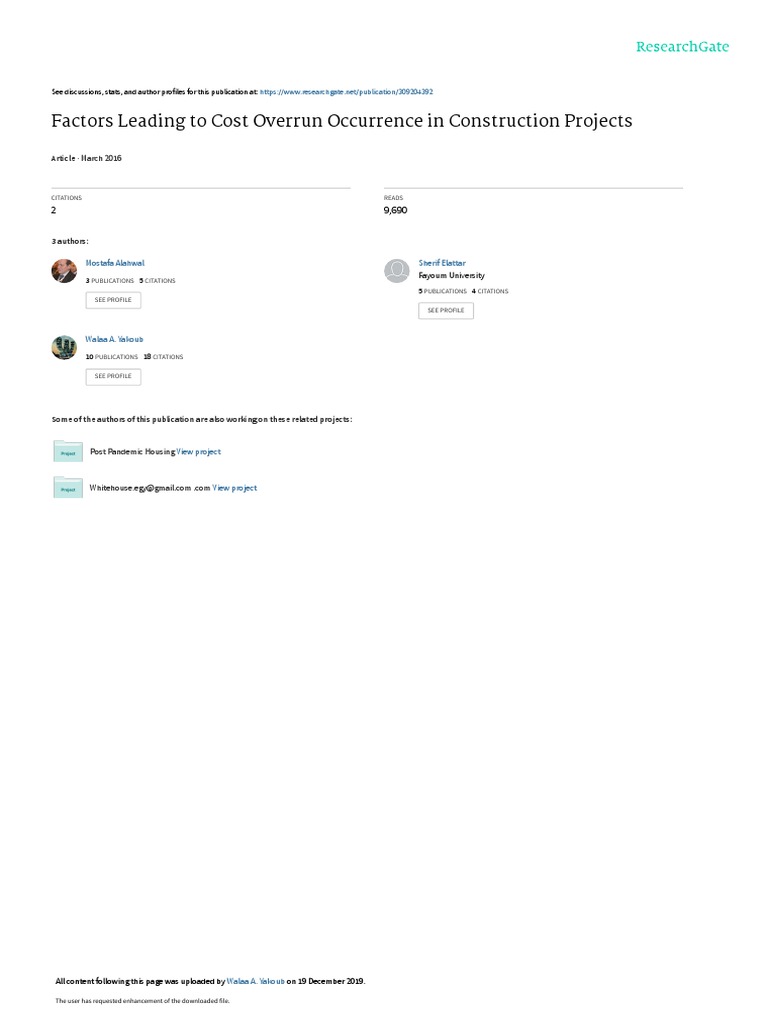Click the Post Pandemic Housing project folder icon
The height and width of the screenshot is (1024, 768).
tap(68, 451)
